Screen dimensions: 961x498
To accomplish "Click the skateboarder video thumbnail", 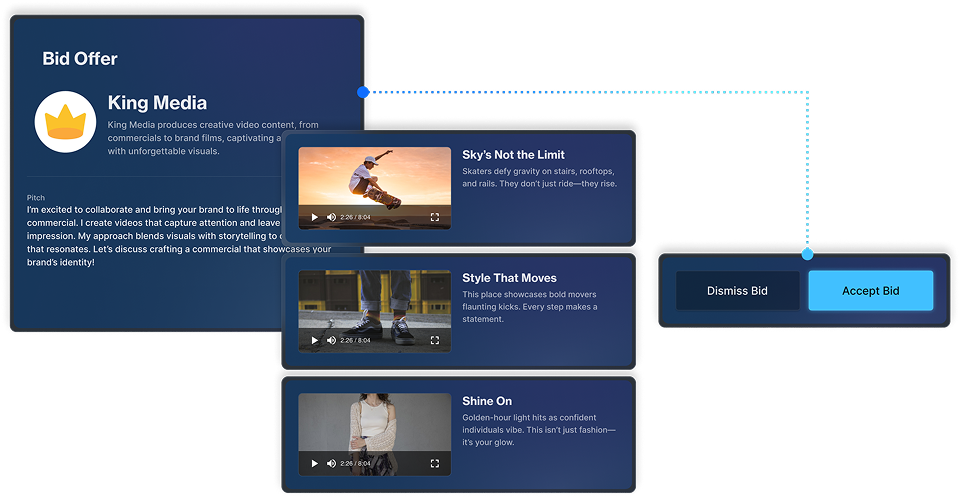I will pos(374,180).
